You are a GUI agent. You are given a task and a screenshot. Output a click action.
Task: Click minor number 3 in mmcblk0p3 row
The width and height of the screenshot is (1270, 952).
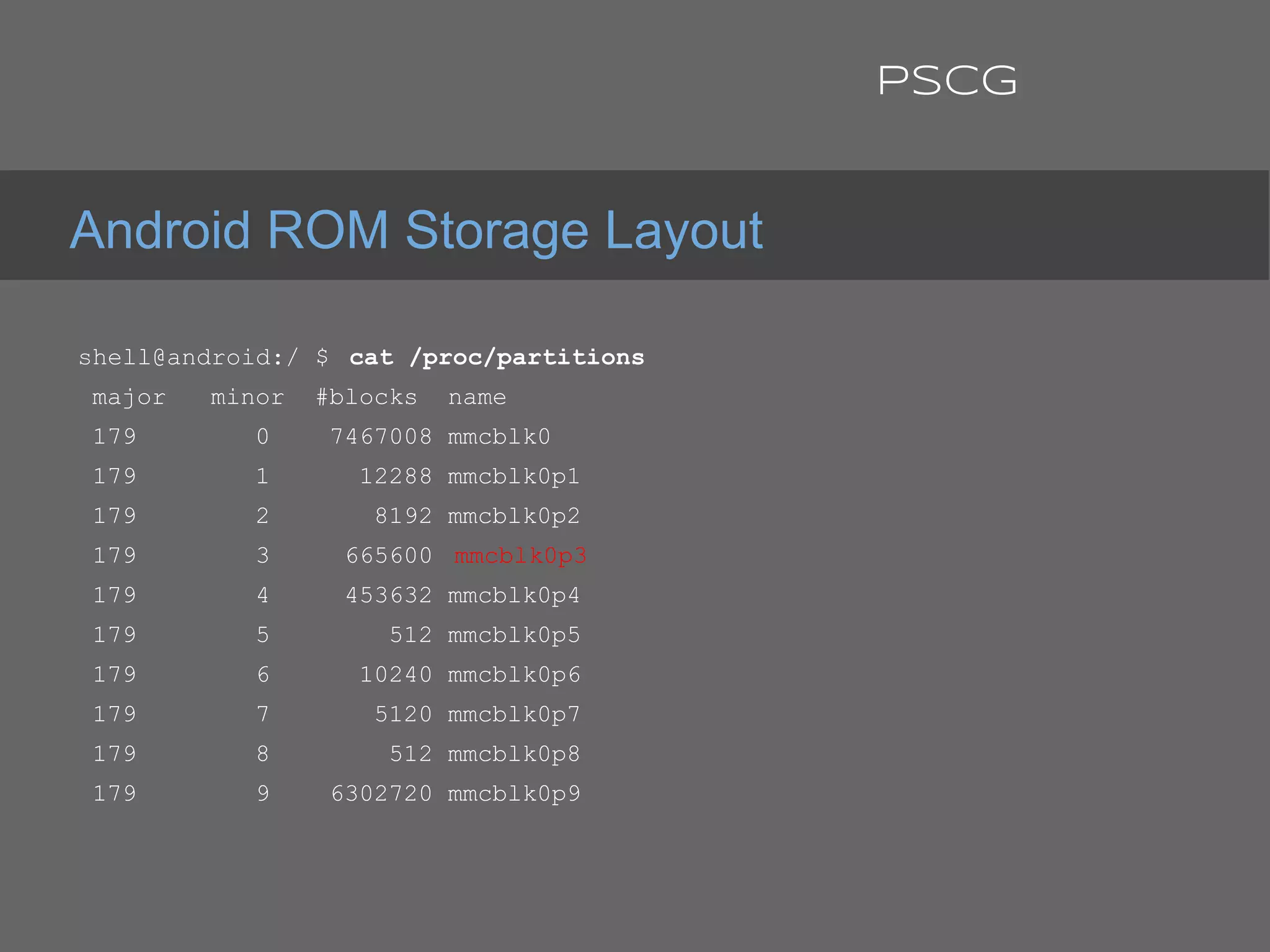[263, 555]
